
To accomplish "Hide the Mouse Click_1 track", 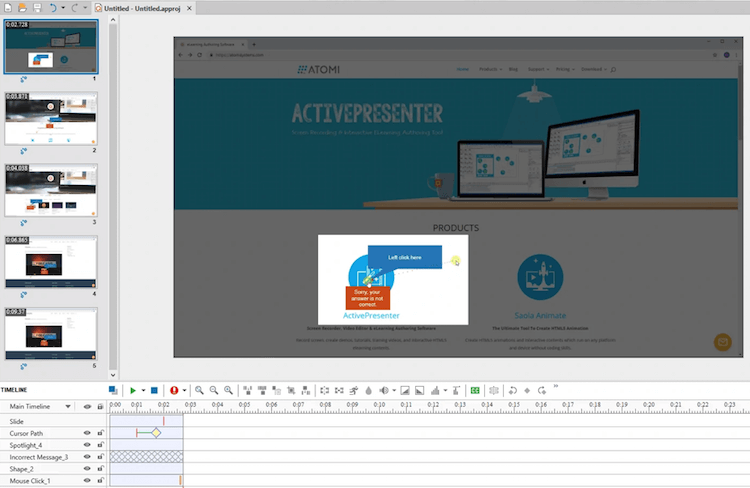I will click(87, 480).
